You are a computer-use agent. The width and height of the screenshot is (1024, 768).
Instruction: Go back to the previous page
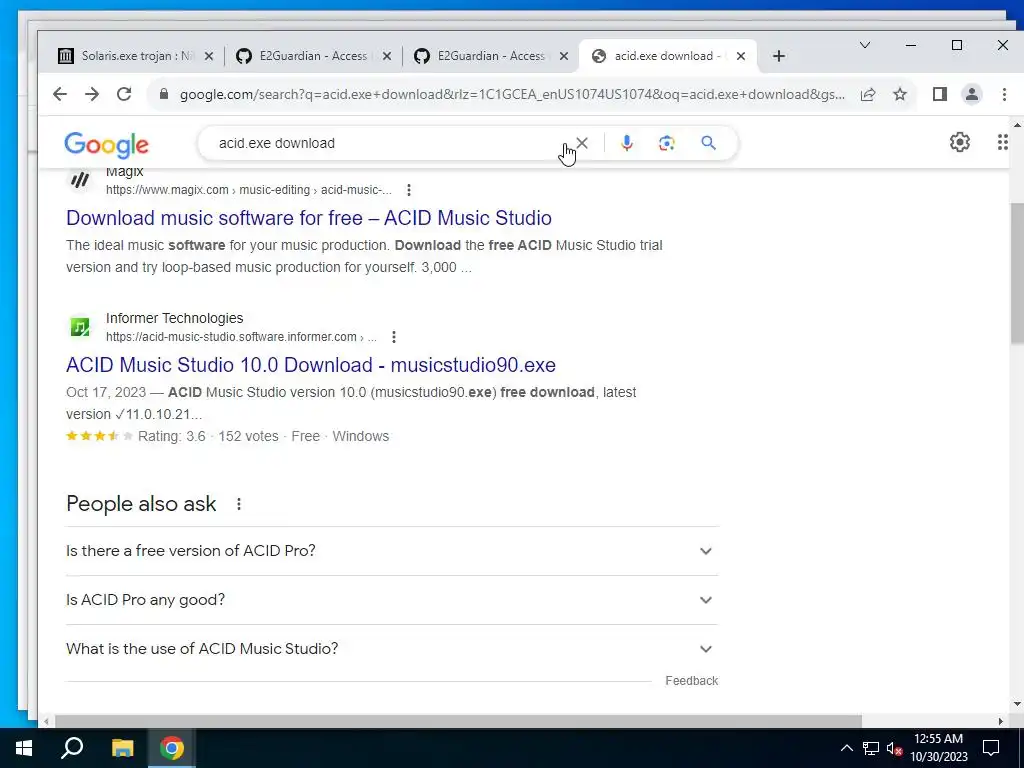(60, 94)
